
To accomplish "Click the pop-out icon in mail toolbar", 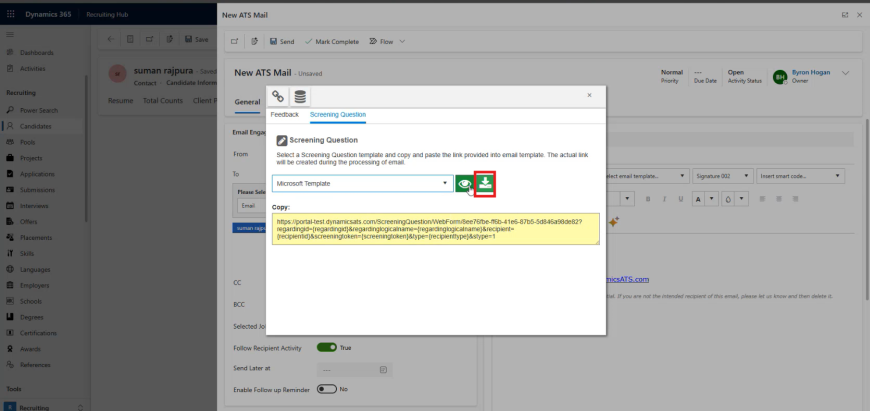I will (x=235, y=42).
